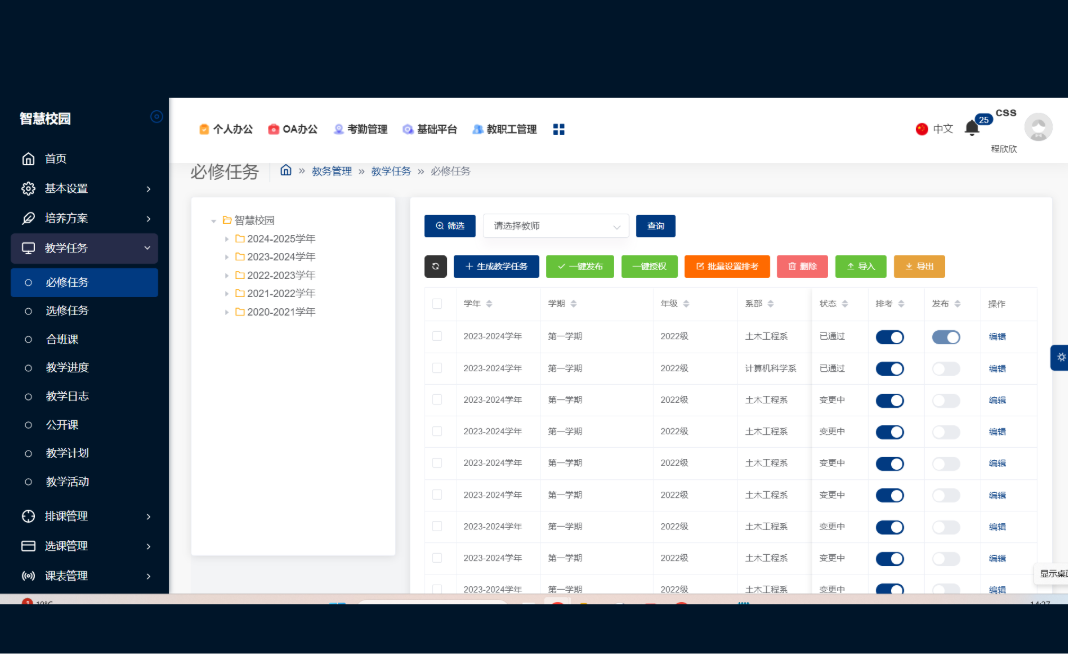Sort the table by 年级 column
Image resolution: width=1068 pixels, height=654 pixels.
tap(686, 304)
